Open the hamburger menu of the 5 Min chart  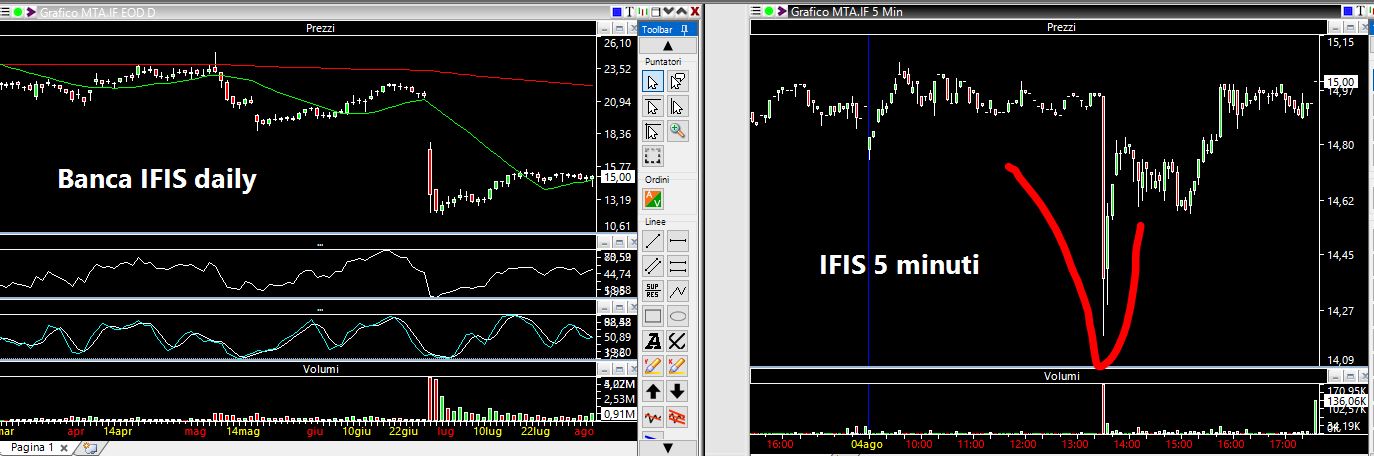(x=755, y=11)
